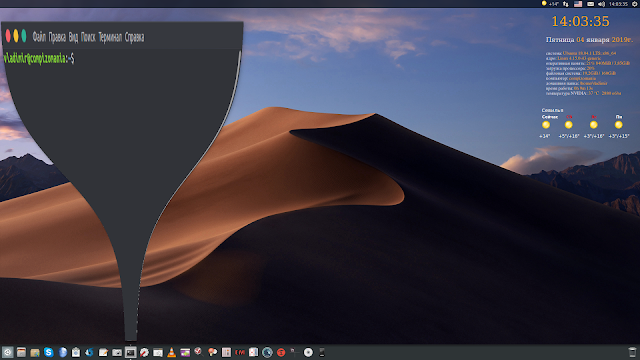The width and height of the screenshot is (640, 360).
Task: Open the Справка menu in the terminal
Action: 134,37
